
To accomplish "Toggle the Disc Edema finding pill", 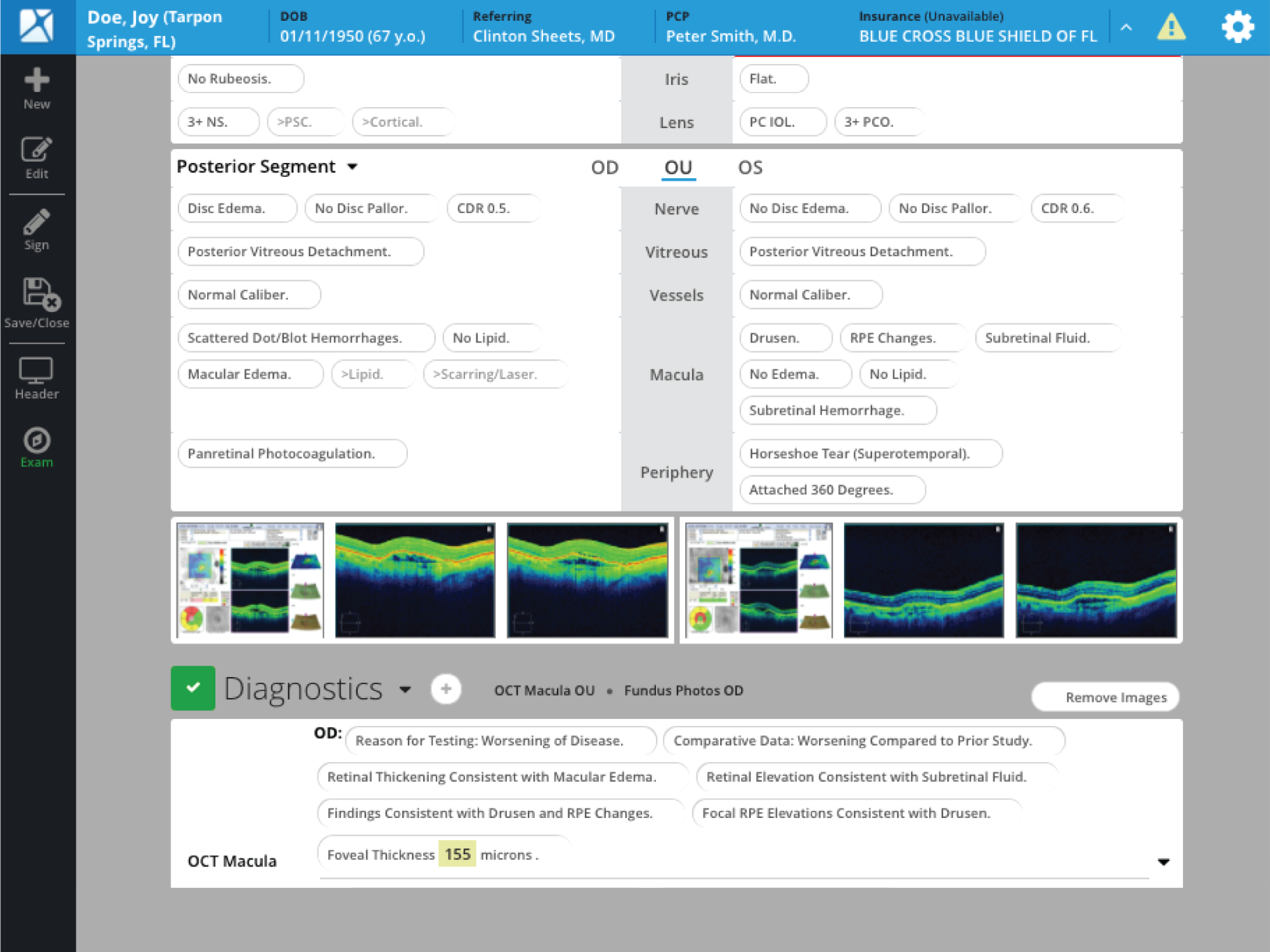I will point(237,208).
